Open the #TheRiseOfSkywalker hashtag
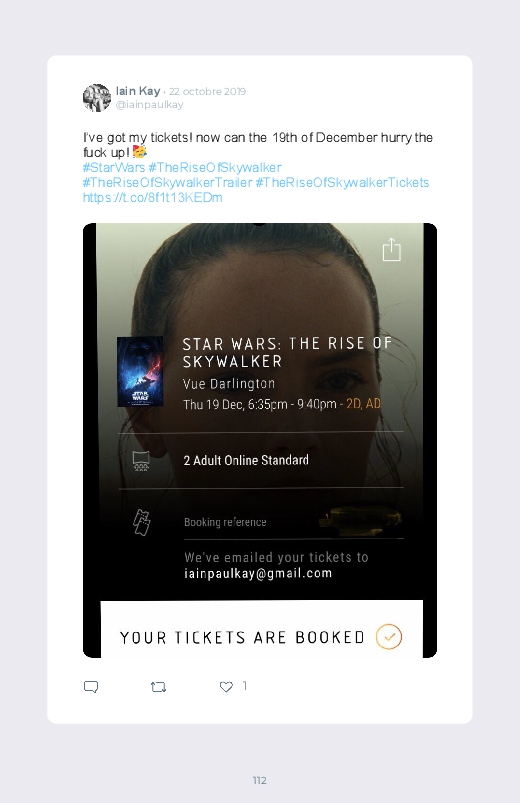This screenshot has height=803, width=520. point(215,167)
